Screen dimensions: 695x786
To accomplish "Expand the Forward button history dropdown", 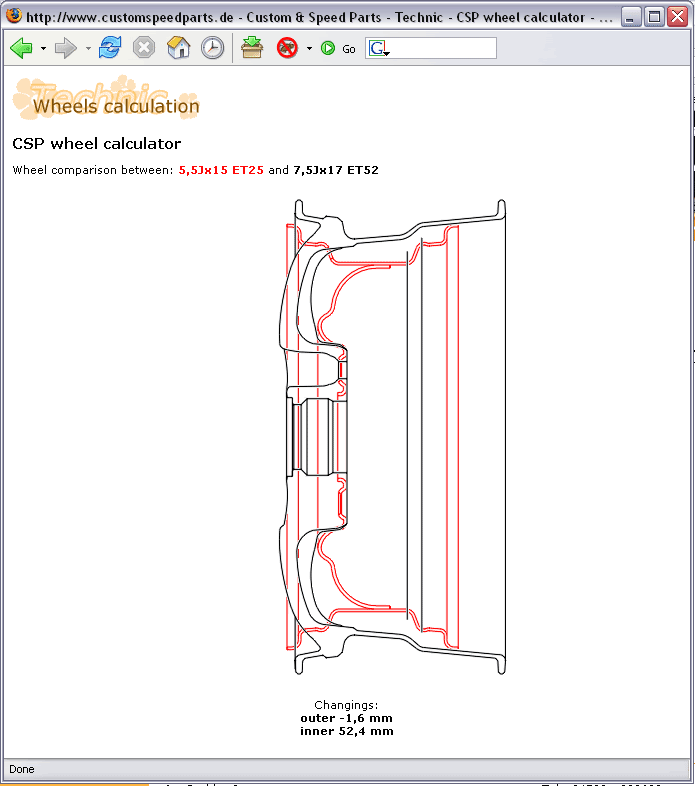I will (88, 49).
